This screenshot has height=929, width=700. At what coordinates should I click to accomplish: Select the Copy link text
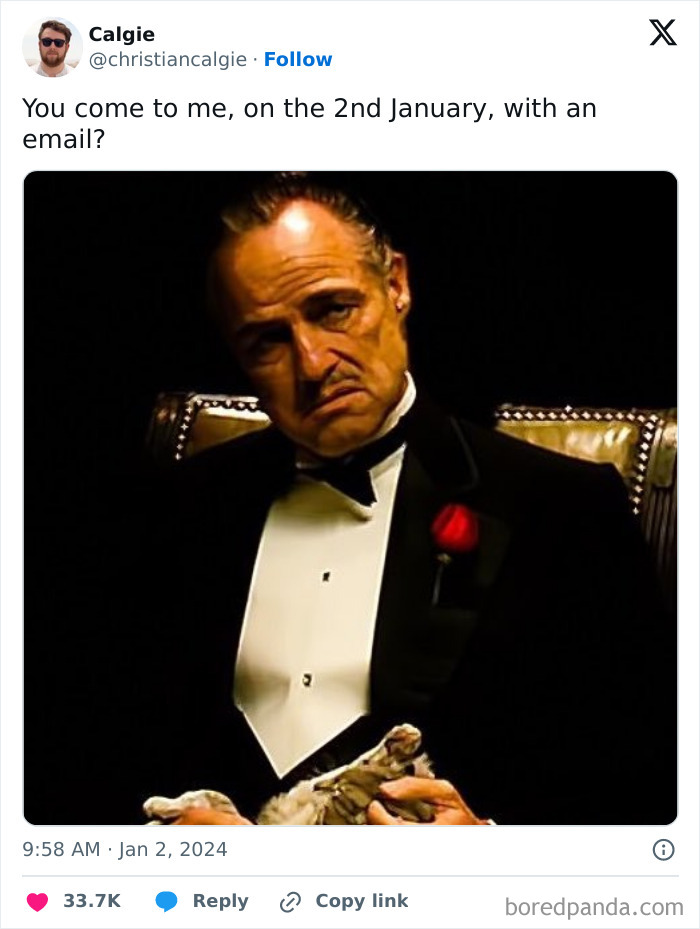coord(362,901)
